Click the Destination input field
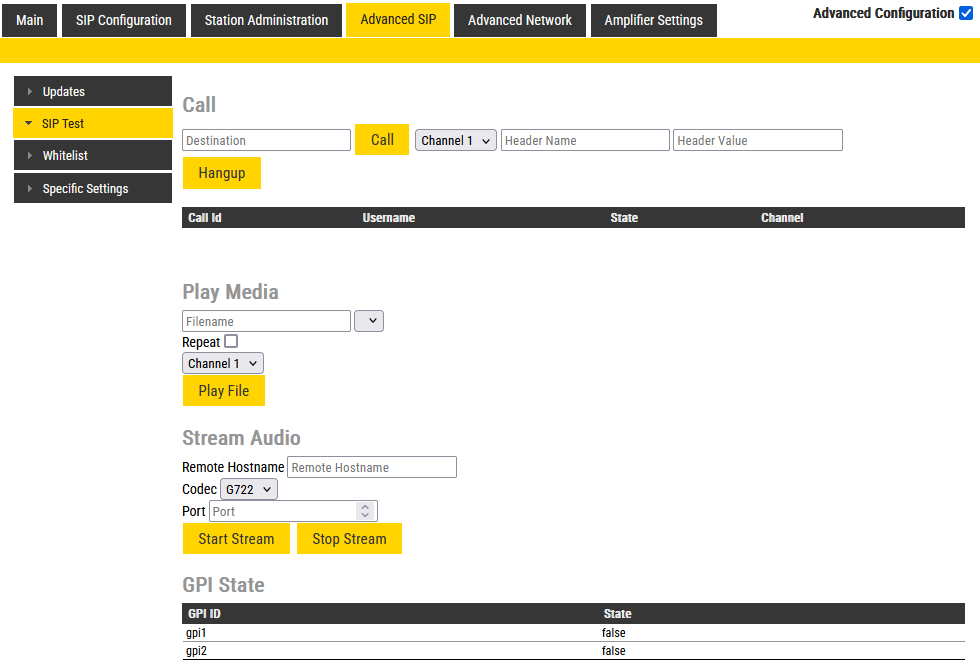This screenshot has height=672, width=980. (266, 141)
